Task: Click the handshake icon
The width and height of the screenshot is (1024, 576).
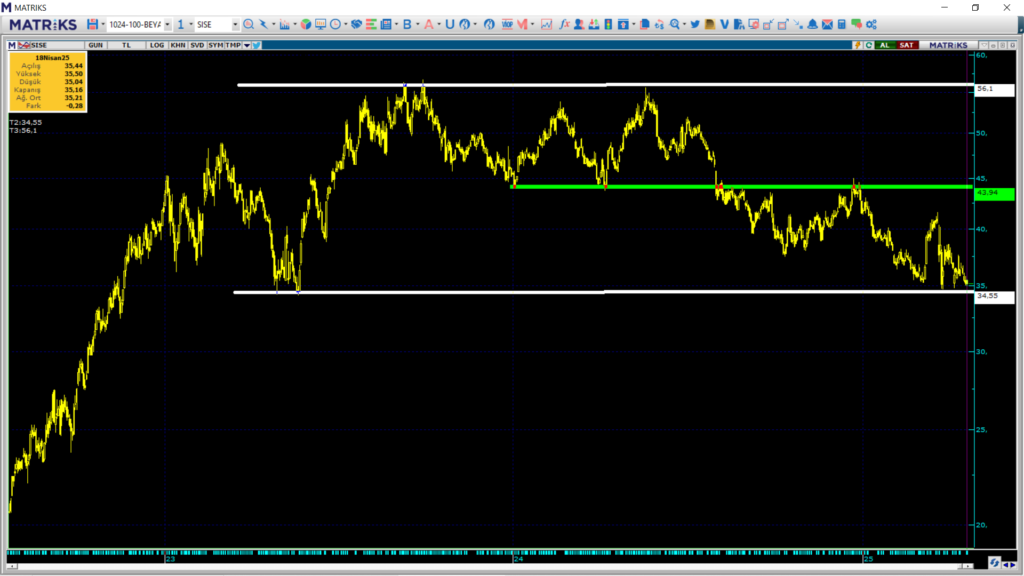Action: (x=356, y=24)
